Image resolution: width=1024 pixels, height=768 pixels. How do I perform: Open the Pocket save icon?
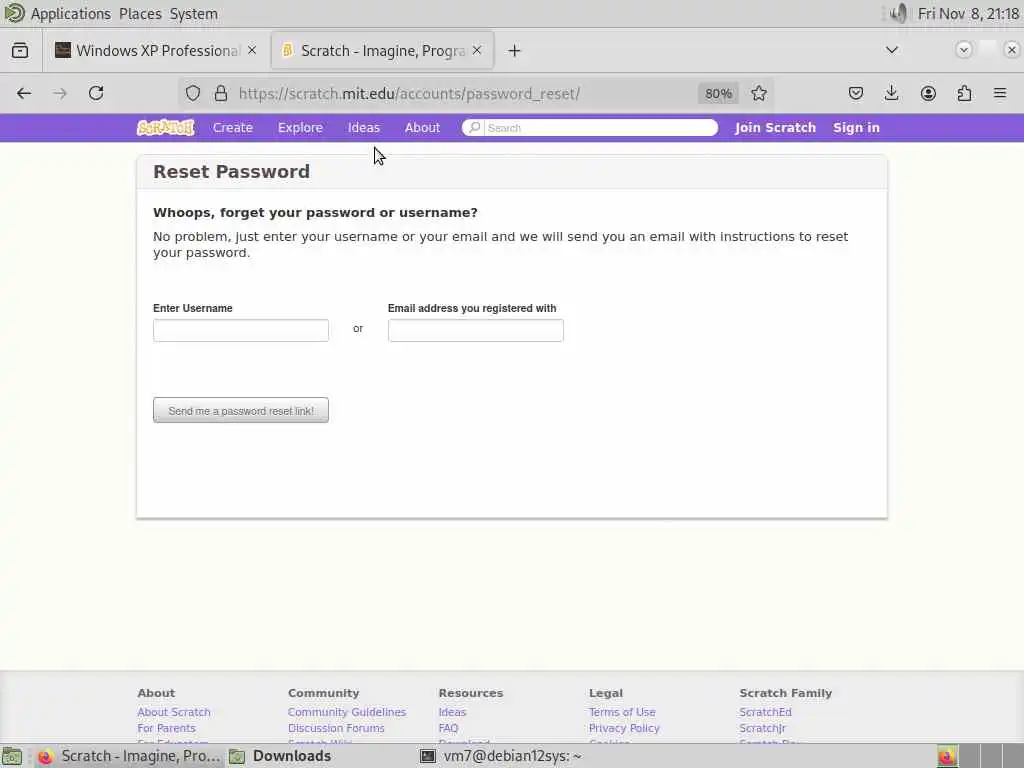pyautogui.click(x=856, y=93)
